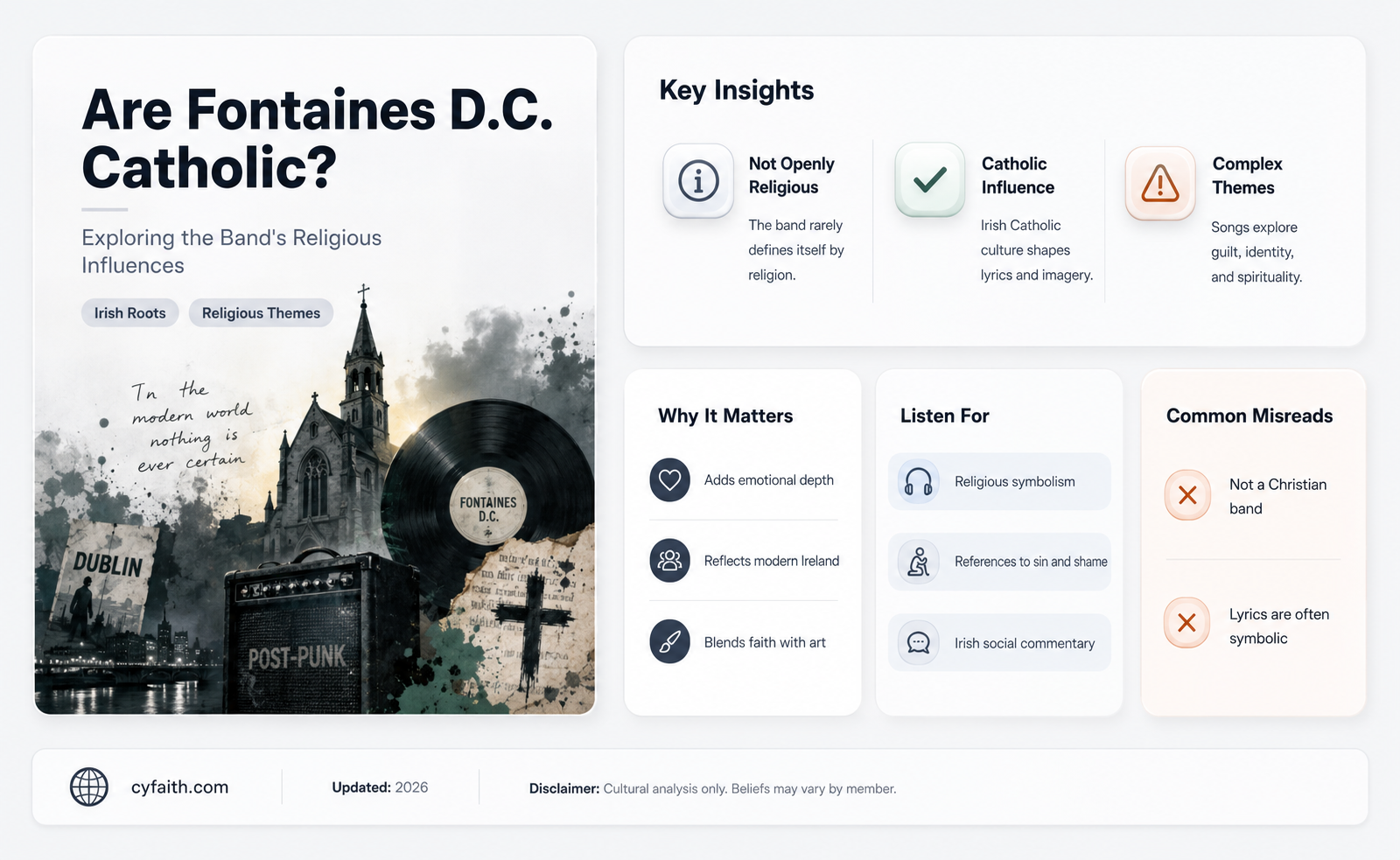Viewport: 1400px width, 860px height.
Task: Click the Lyrics are often symbolic text
Action: [x=1279, y=626]
